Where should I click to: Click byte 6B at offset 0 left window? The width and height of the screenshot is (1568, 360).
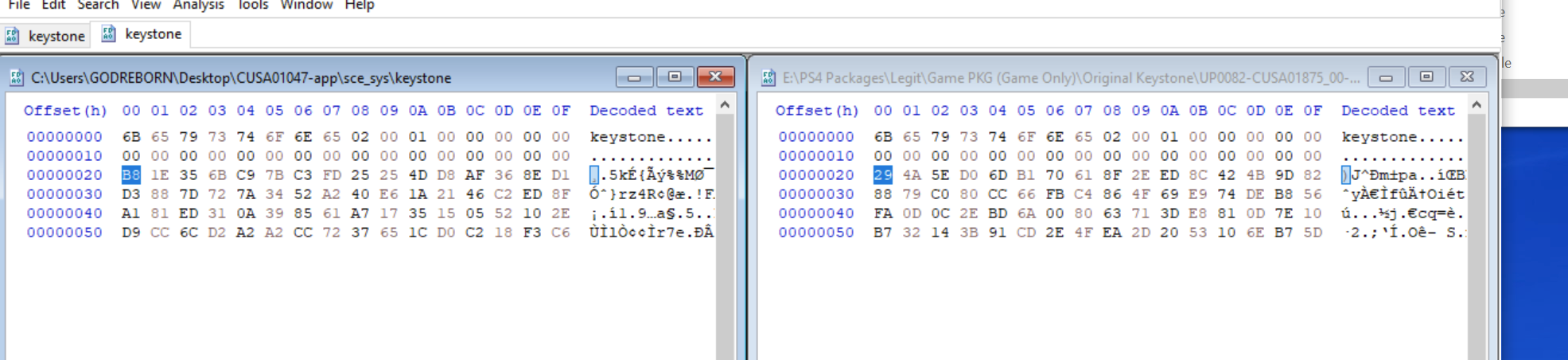pos(131,137)
